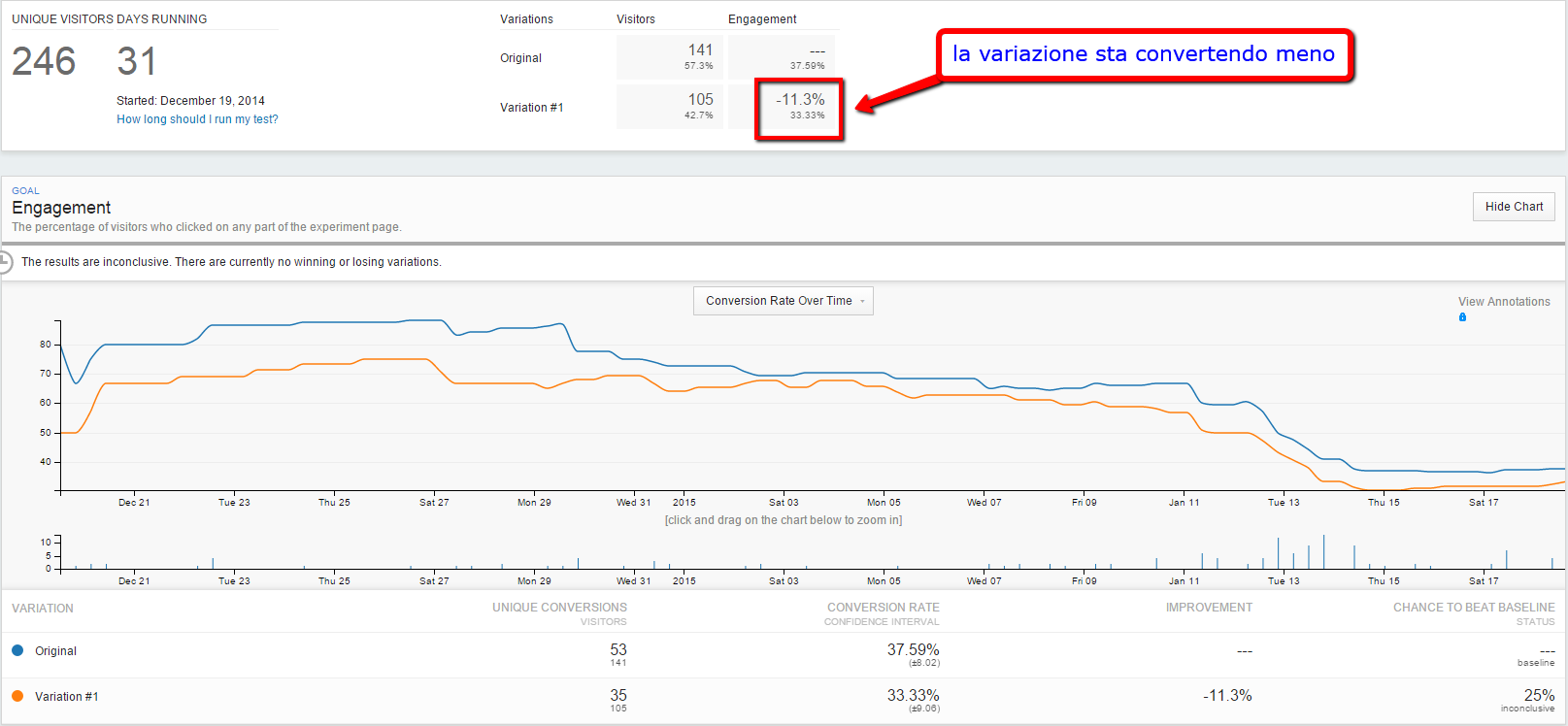
Task: Click the red Italian annotation callout text
Action: [x=1143, y=54]
